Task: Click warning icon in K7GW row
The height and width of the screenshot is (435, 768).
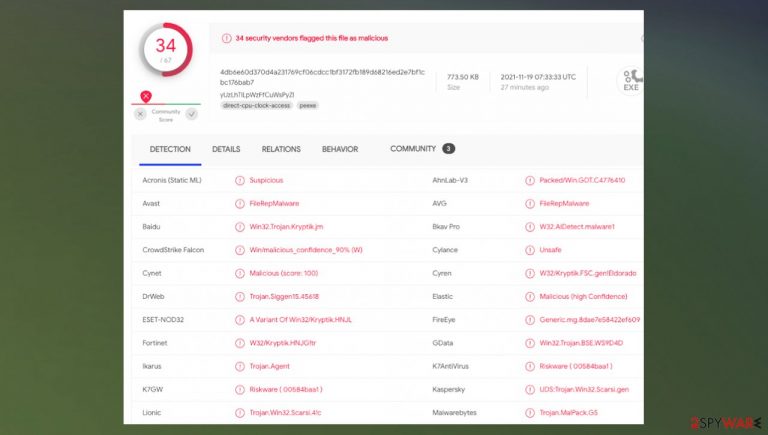Action: coord(240,390)
